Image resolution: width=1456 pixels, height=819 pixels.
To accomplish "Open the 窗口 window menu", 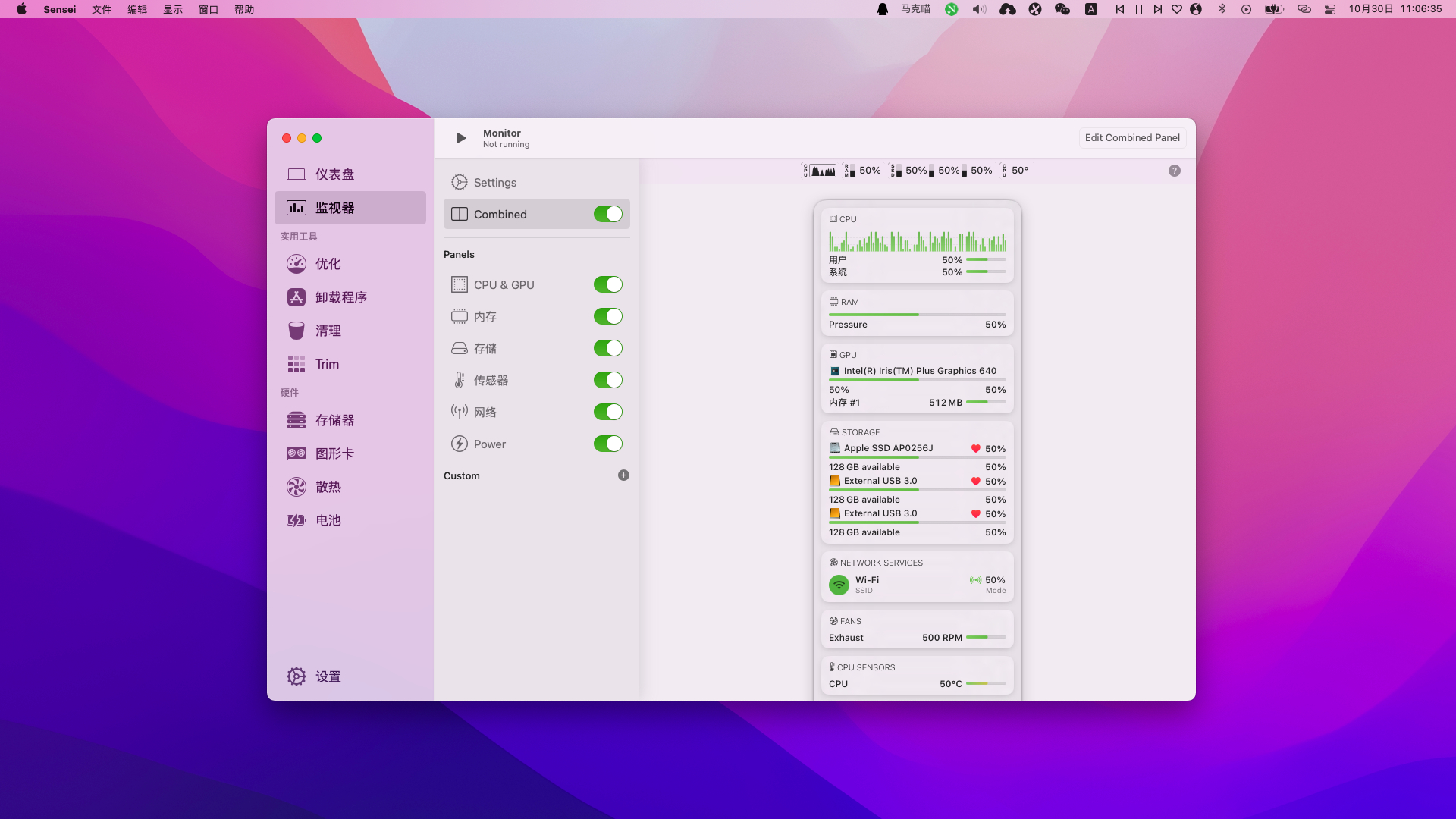I will tap(209, 9).
